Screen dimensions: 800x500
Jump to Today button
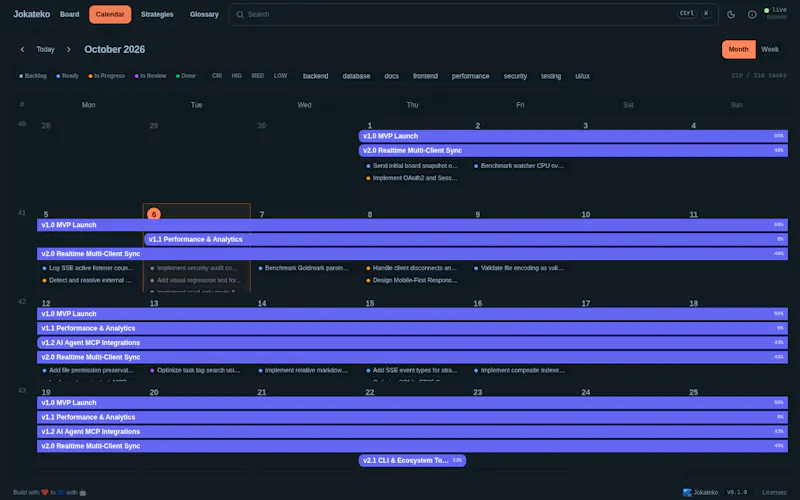[x=45, y=49]
